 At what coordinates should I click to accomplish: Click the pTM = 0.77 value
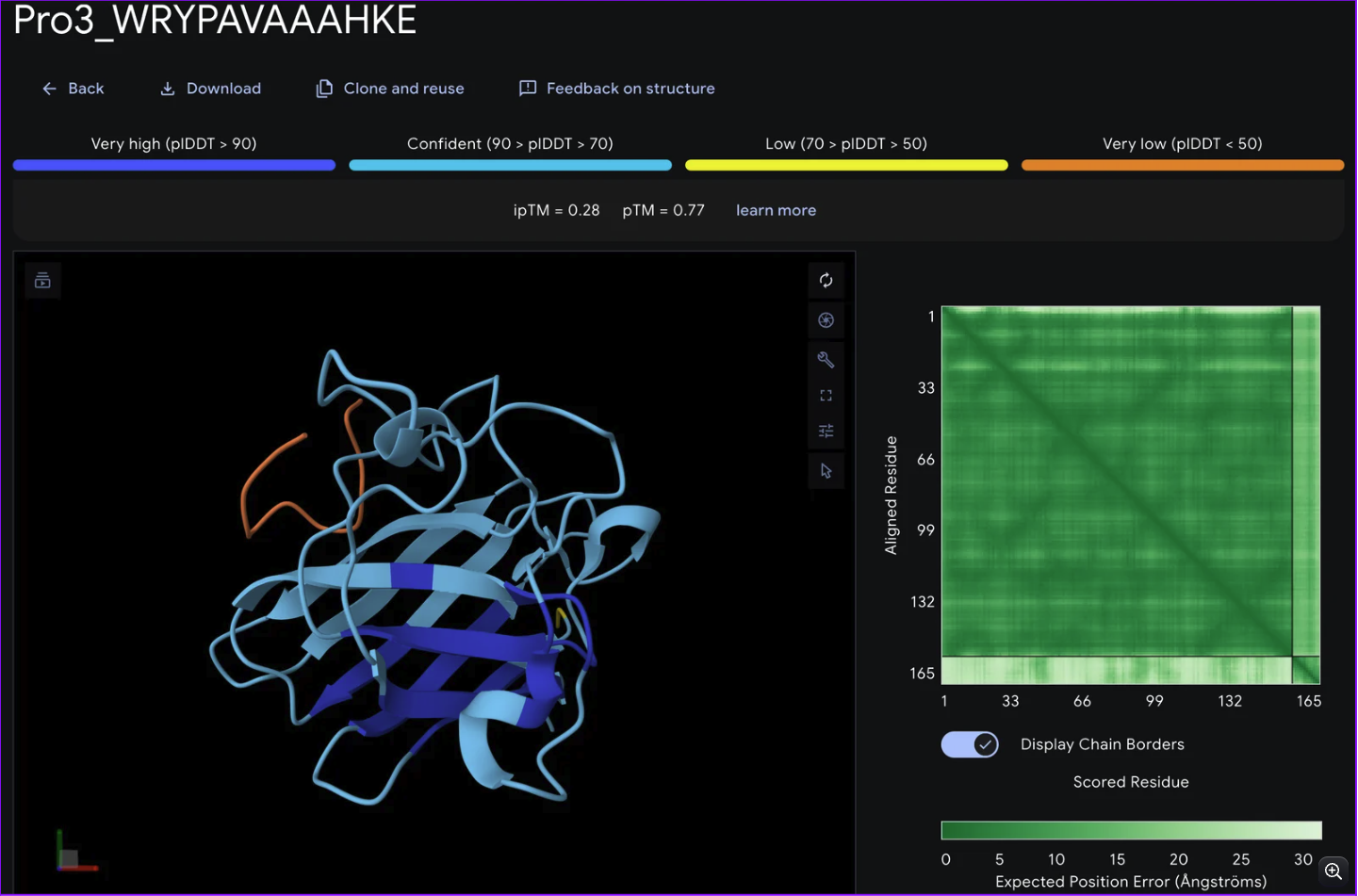point(663,210)
